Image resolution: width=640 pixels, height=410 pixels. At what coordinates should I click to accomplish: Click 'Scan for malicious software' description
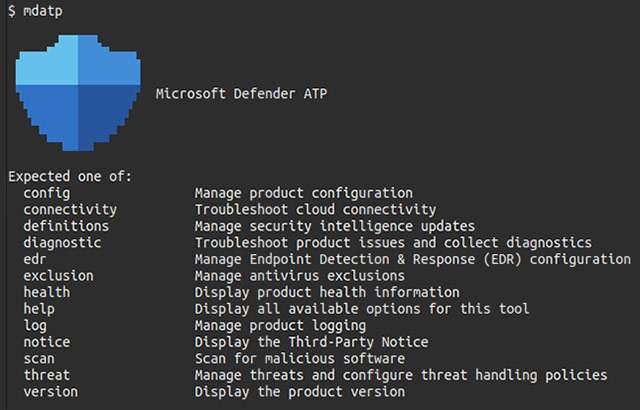pyautogui.click(x=300, y=358)
